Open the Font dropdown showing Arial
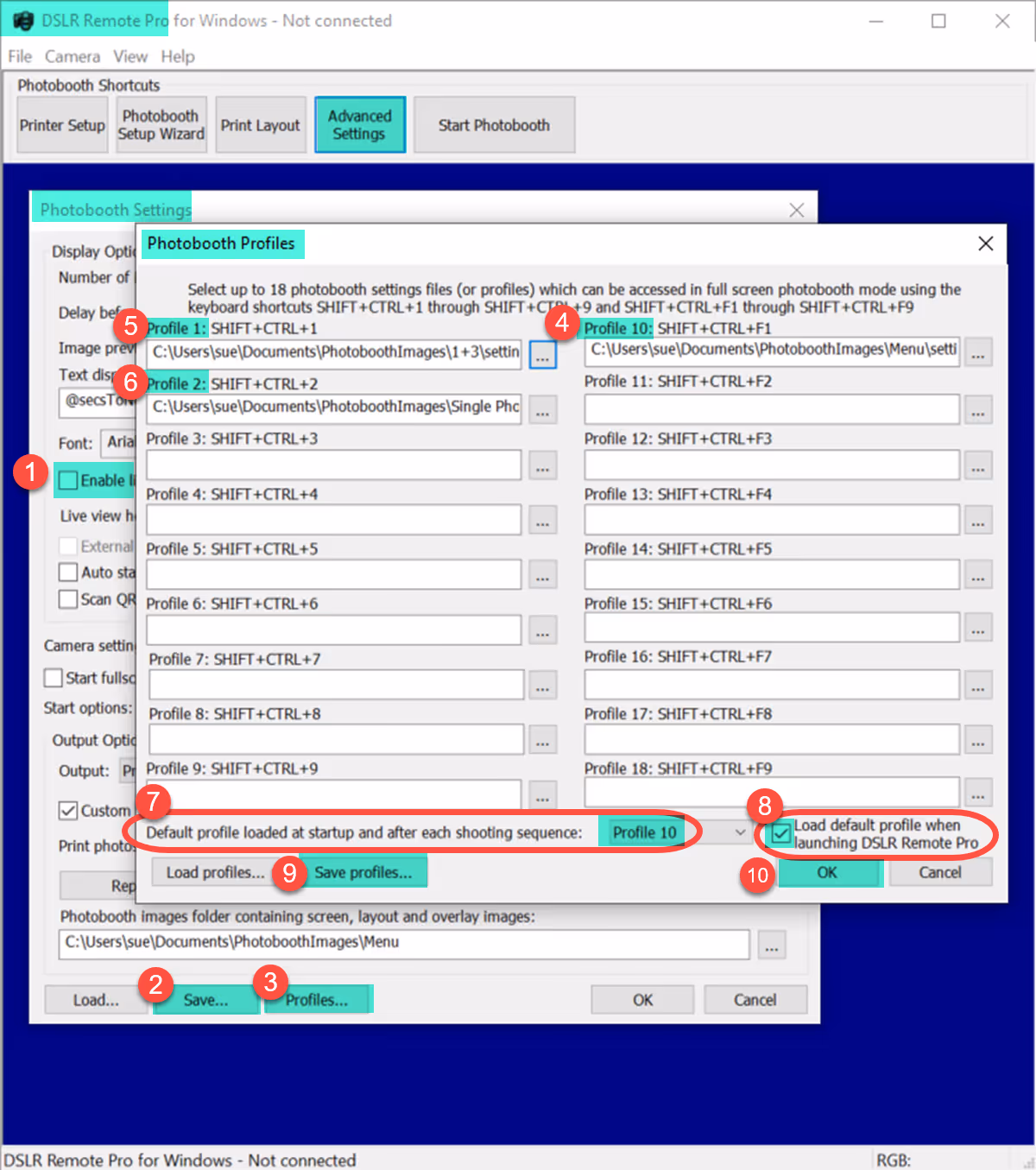1036x1170 pixels. (118, 442)
